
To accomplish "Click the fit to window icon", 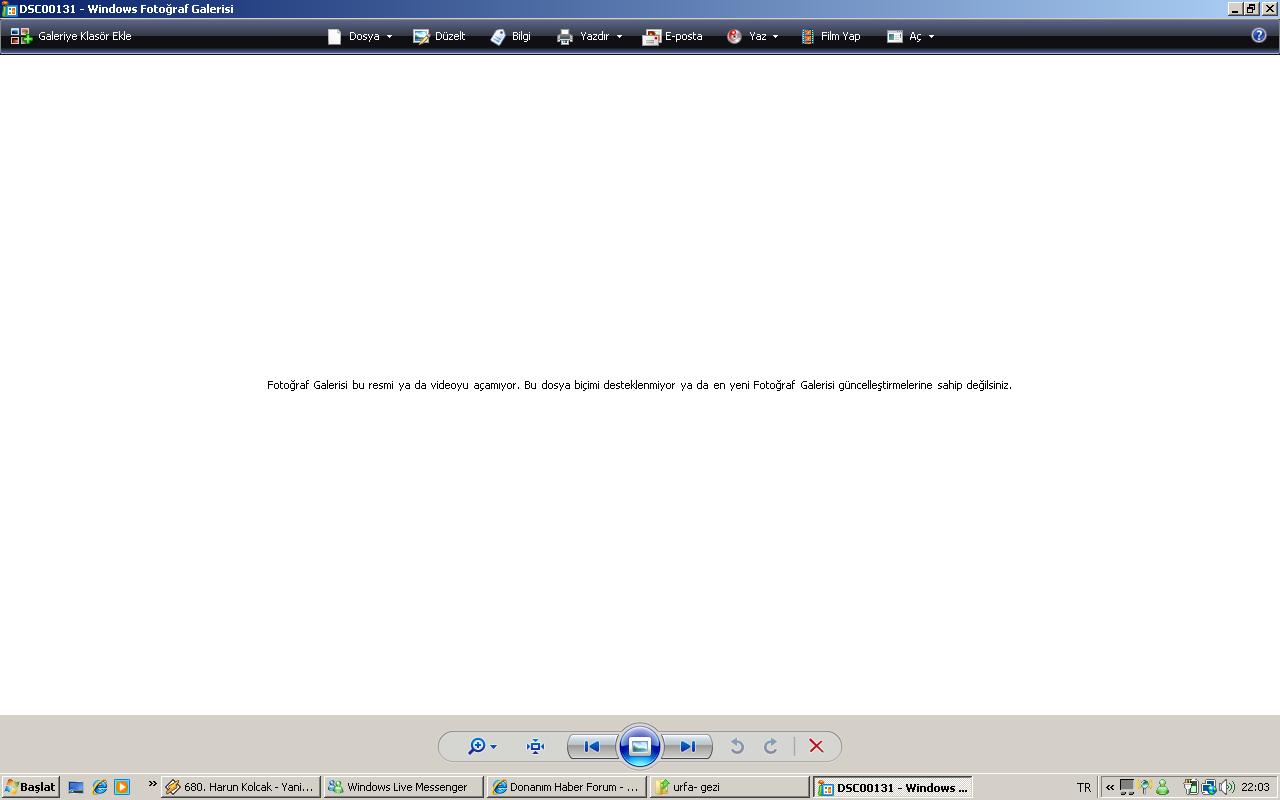I will point(536,746).
